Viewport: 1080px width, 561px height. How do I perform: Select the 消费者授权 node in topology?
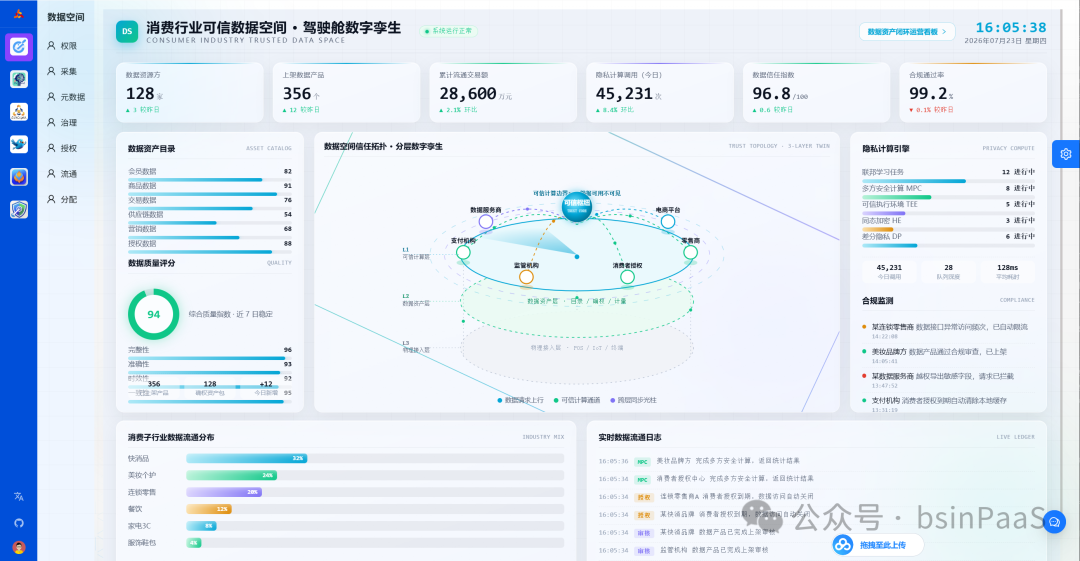tap(627, 277)
